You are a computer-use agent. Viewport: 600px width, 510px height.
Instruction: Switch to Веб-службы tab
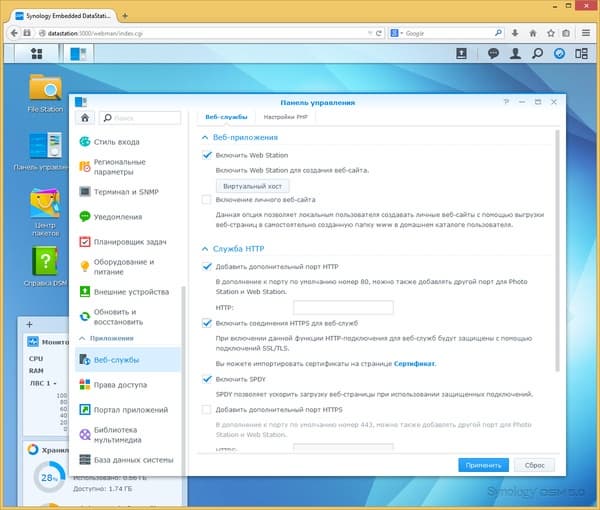tap(226, 117)
